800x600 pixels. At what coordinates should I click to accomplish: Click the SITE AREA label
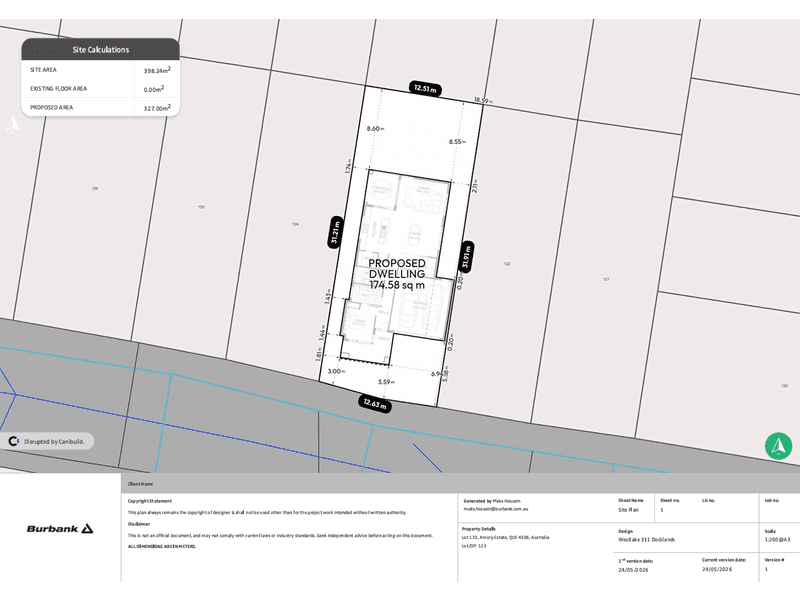[43, 70]
